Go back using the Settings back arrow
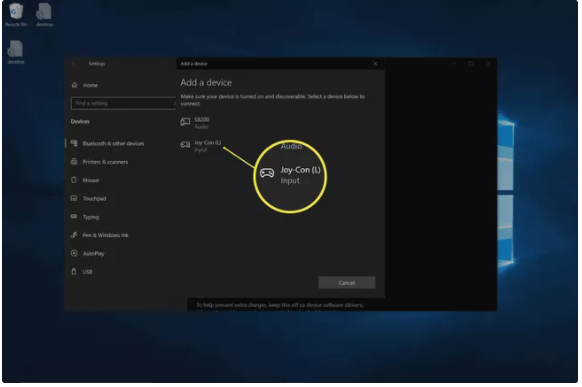 click(73, 64)
